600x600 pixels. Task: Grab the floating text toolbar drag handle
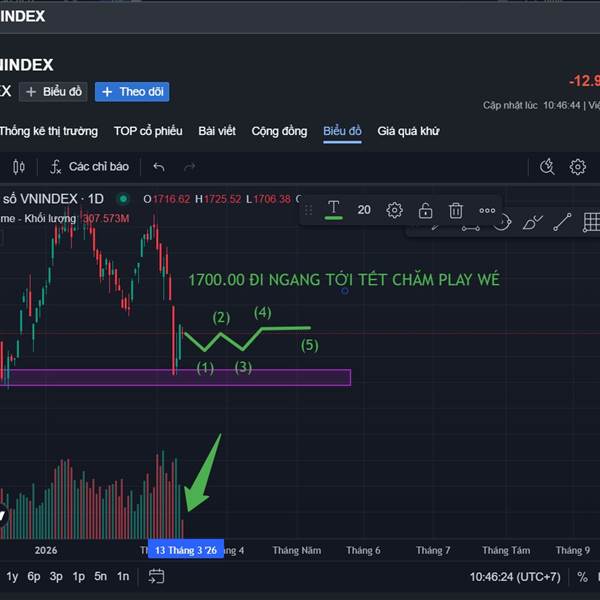[x=308, y=210]
